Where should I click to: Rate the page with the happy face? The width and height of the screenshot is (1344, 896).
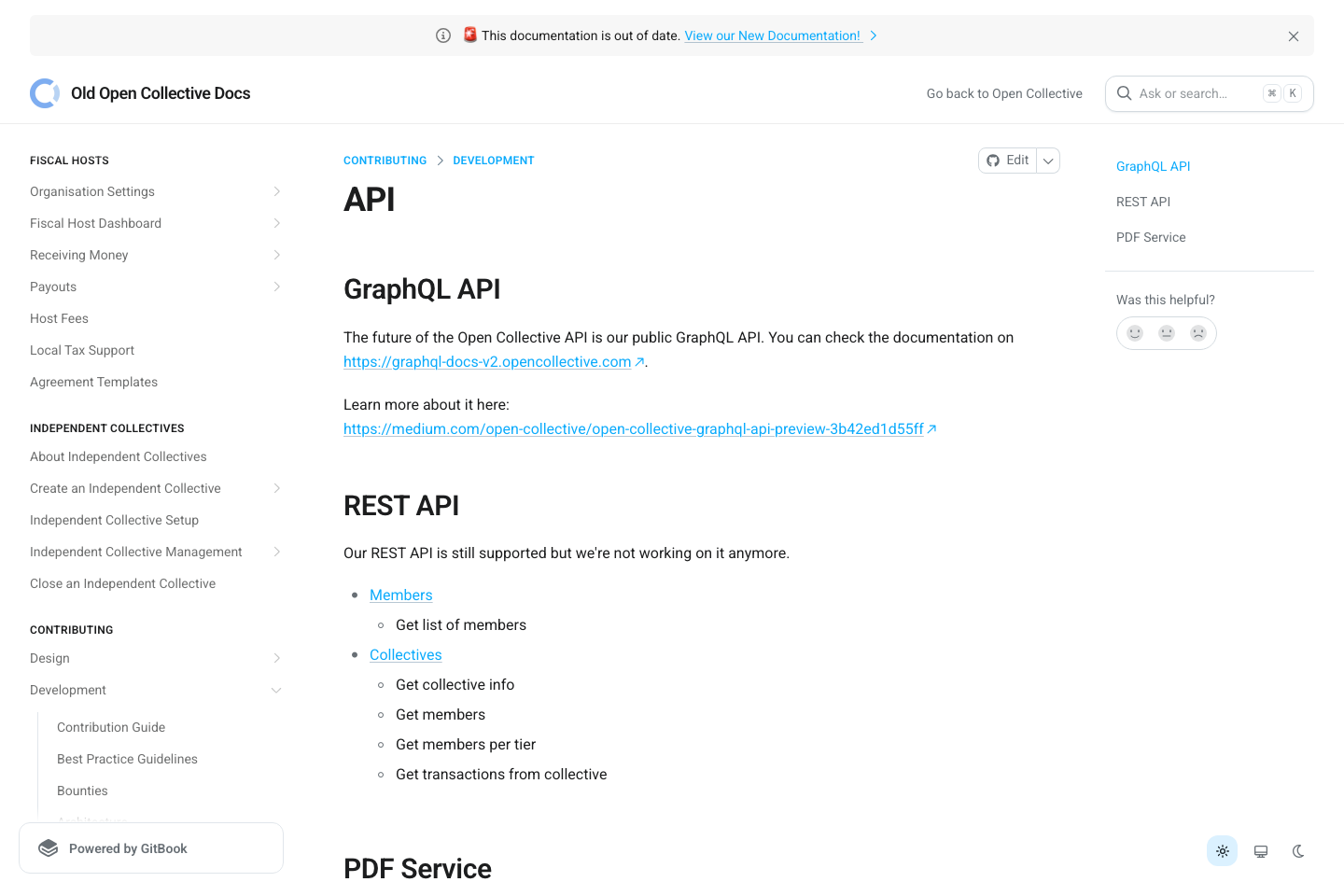click(1135, 332)
